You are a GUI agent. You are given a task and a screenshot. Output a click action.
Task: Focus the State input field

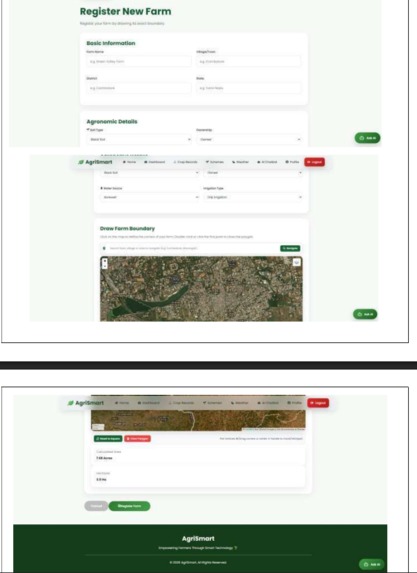pyautogui.click(x=249, y=88)
